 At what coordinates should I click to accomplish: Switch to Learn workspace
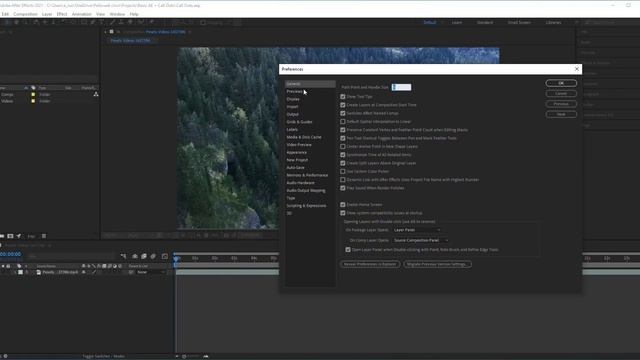[x=457, y=22]
